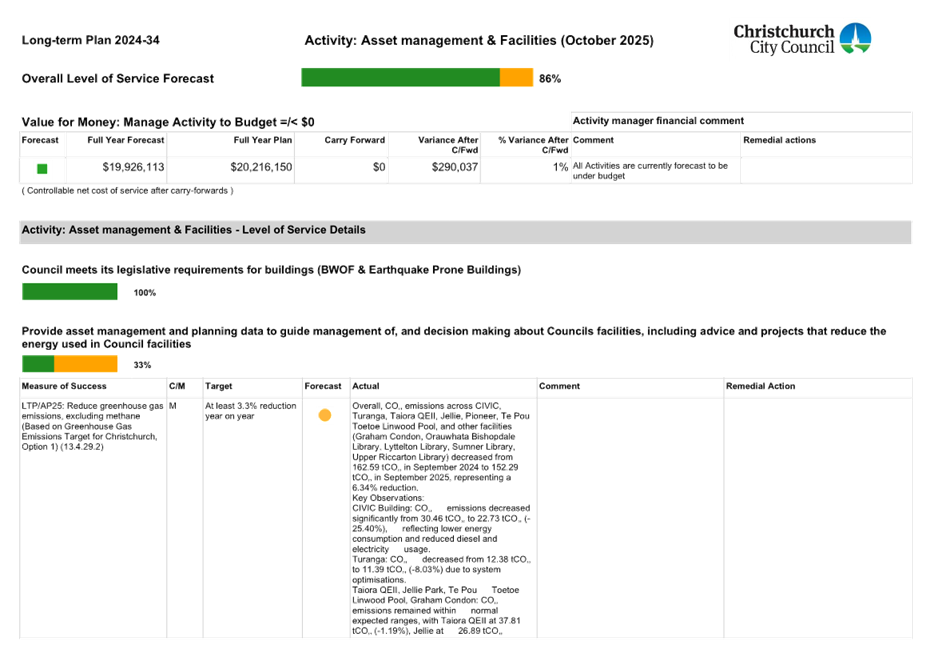Click the Value for Money budget heading
This screenshot has height=661, width=934.
coord(168,122)
